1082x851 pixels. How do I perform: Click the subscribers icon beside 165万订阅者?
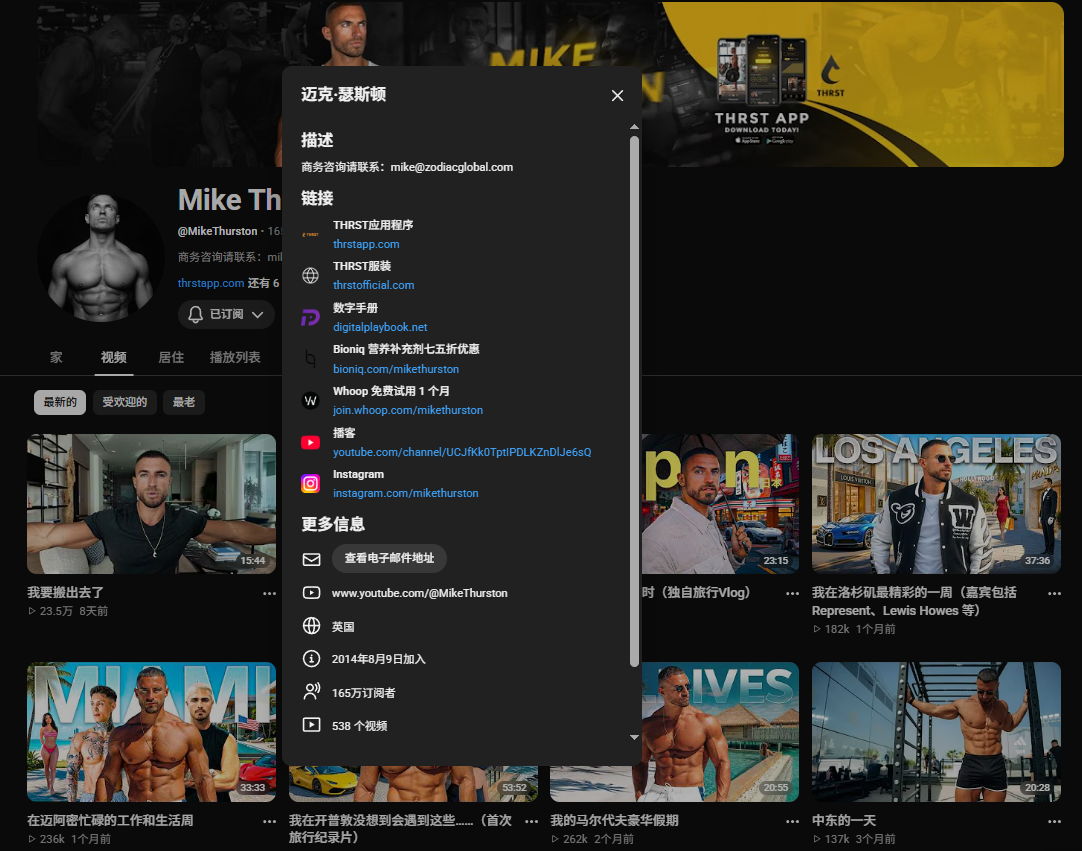coord(311,692)
